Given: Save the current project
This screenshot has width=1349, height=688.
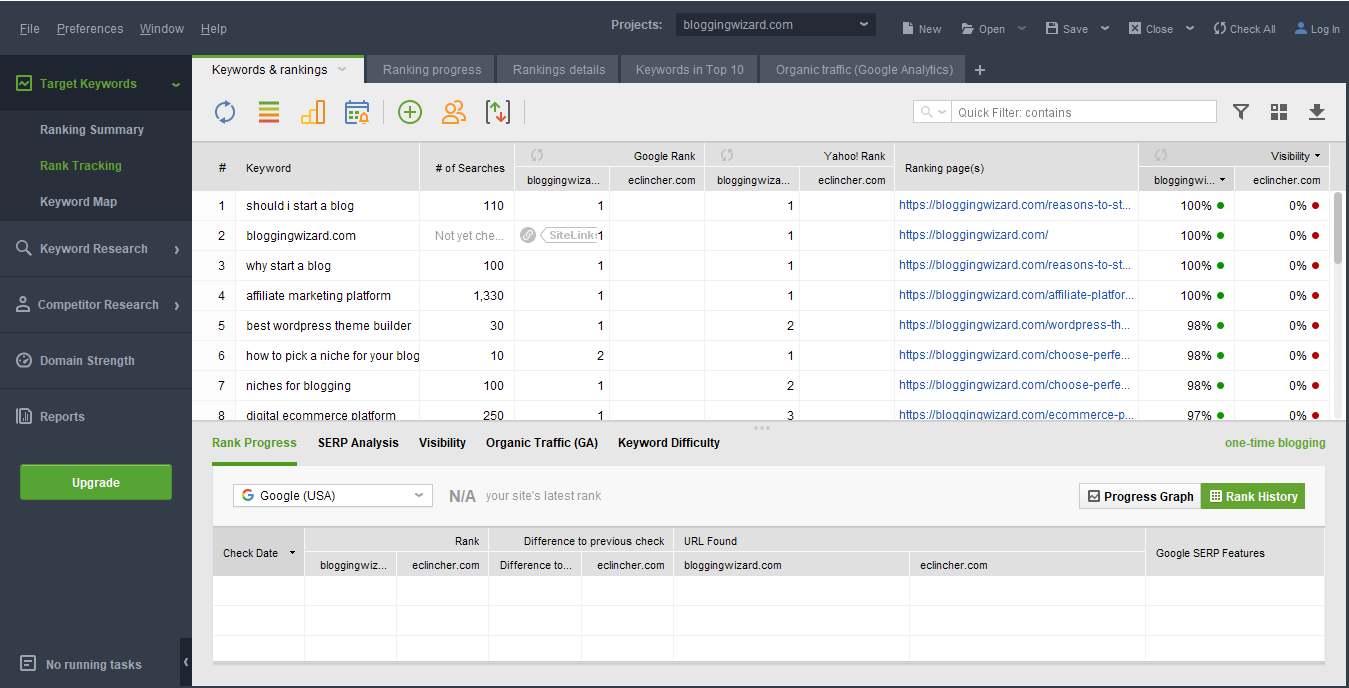Looking at the screenshot, I should pyautogui.click(x=1066, y=29).
